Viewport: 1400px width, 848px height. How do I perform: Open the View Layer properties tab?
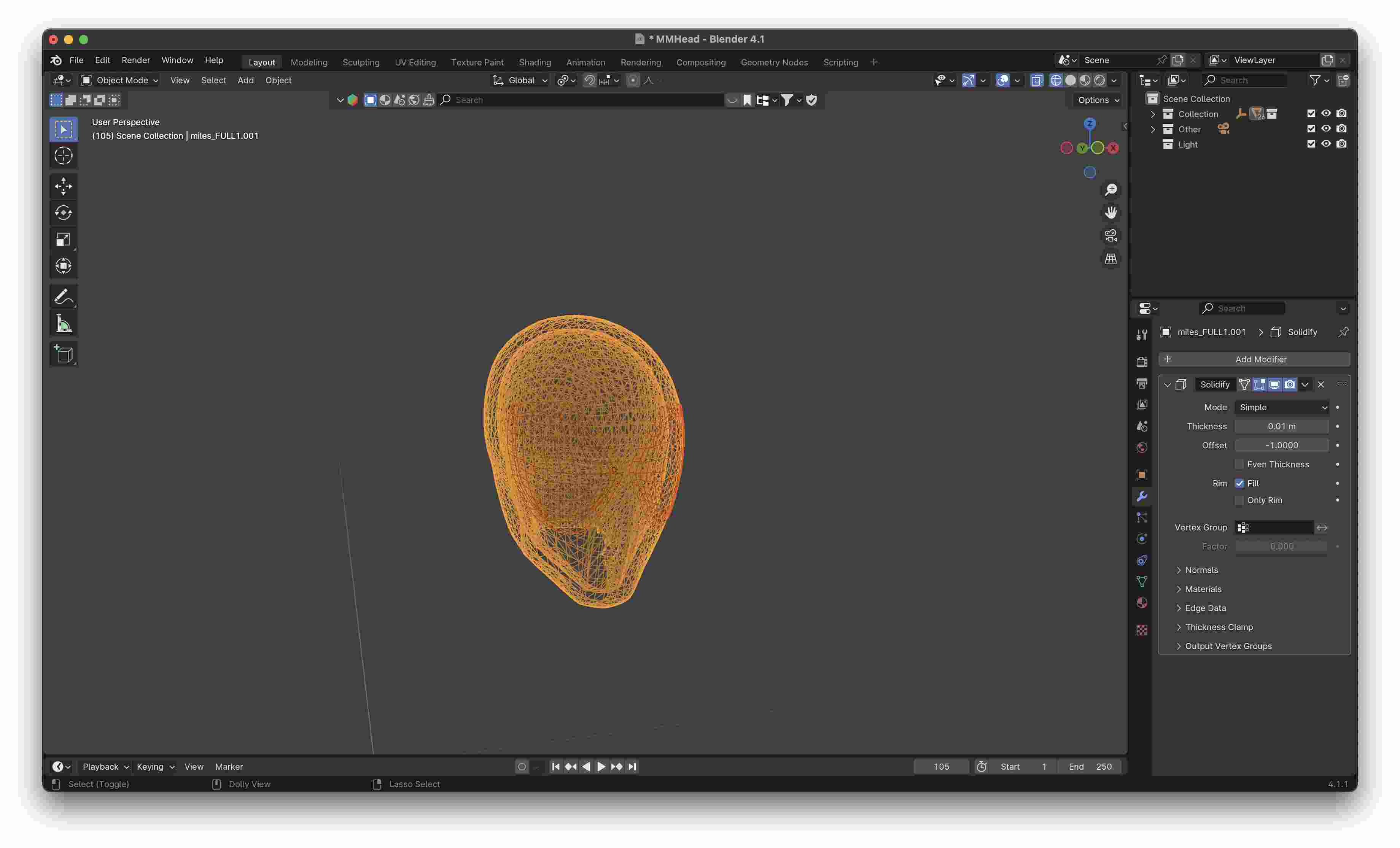[1142, 404]
